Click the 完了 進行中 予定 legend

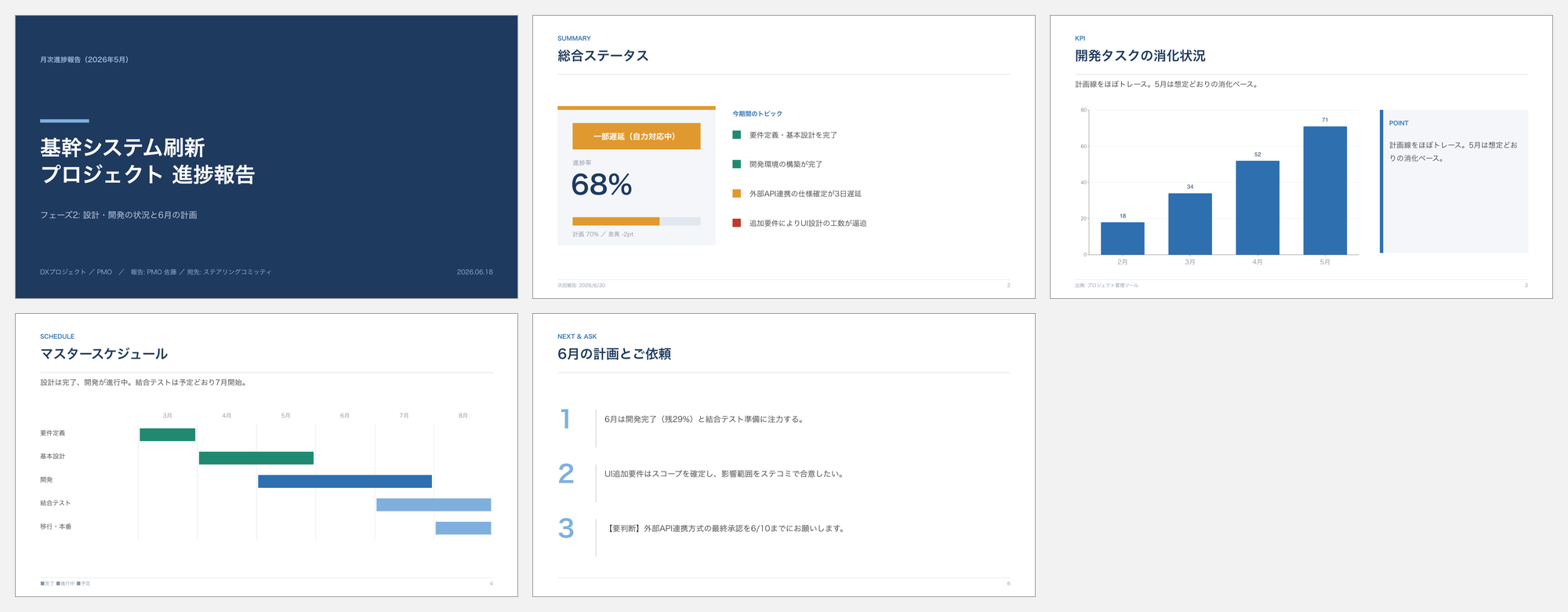(65, 584)
